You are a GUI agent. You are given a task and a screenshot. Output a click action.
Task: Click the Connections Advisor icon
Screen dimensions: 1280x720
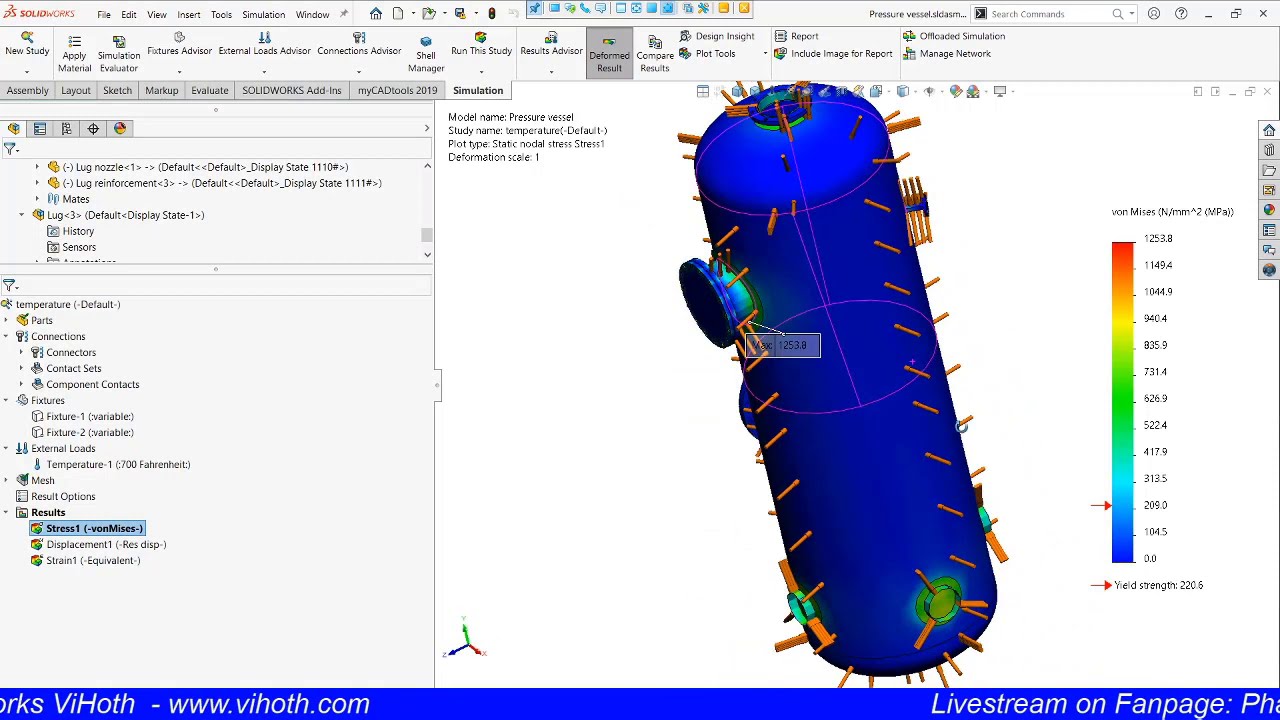[359, 37]
